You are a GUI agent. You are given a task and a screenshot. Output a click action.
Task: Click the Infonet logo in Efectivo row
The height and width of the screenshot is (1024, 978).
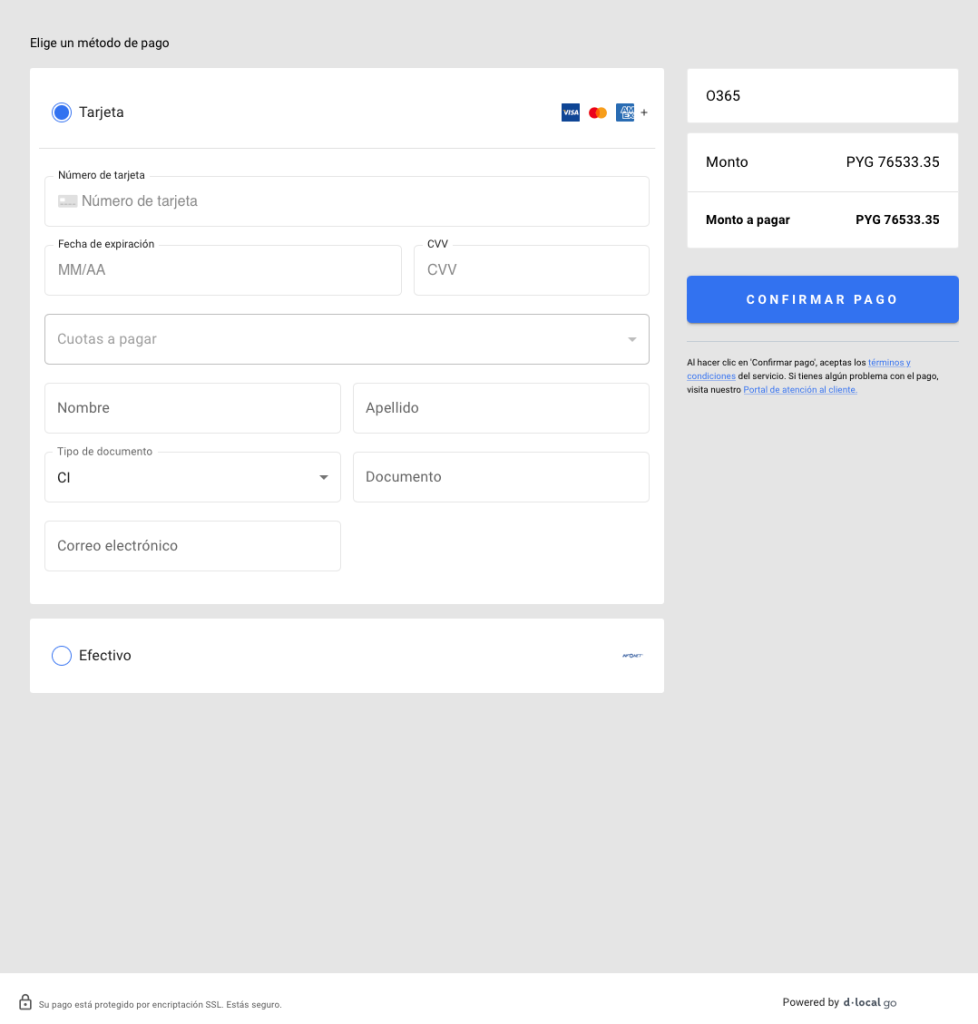click(x=632, y=656)
